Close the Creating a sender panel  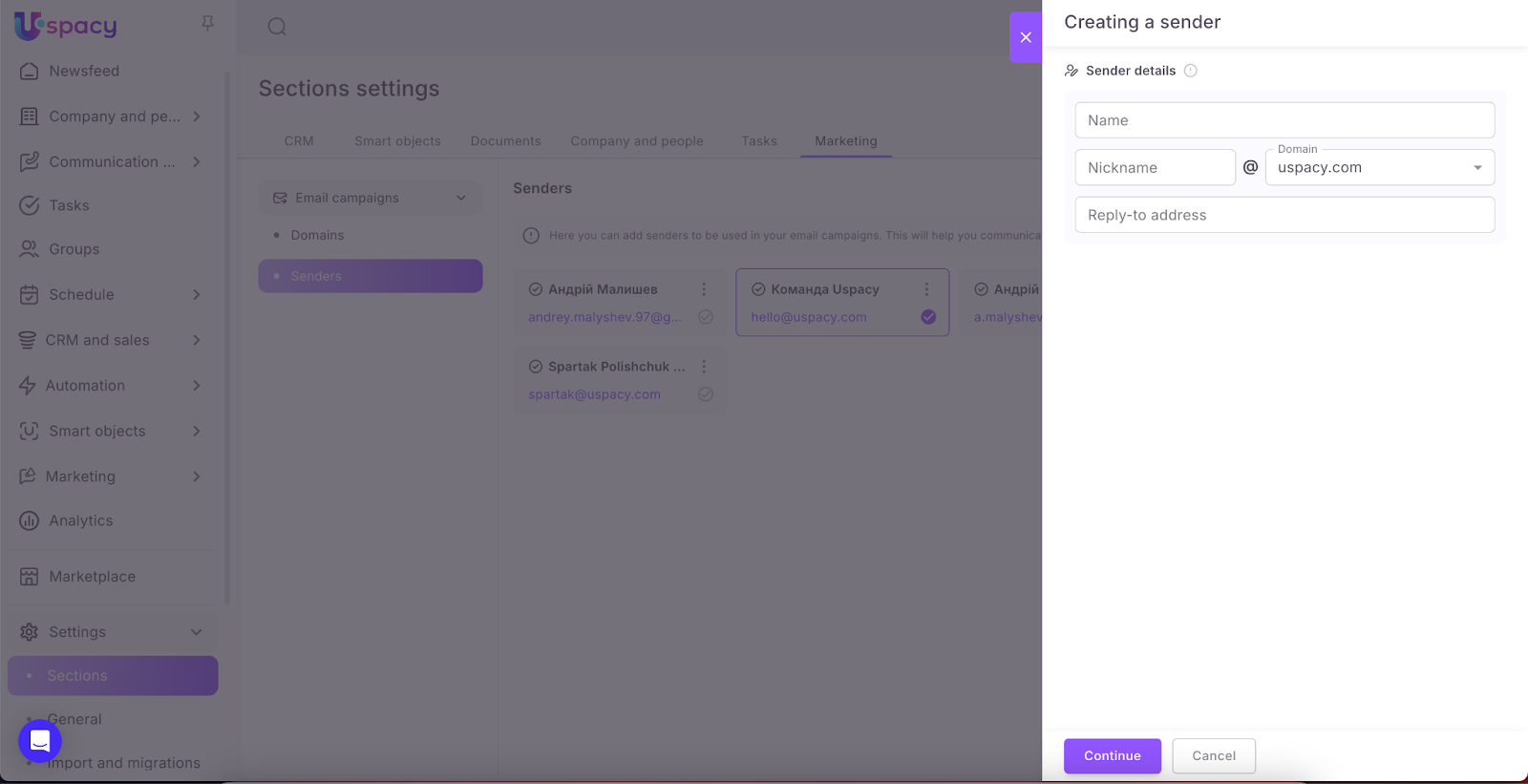(1026, 37)
